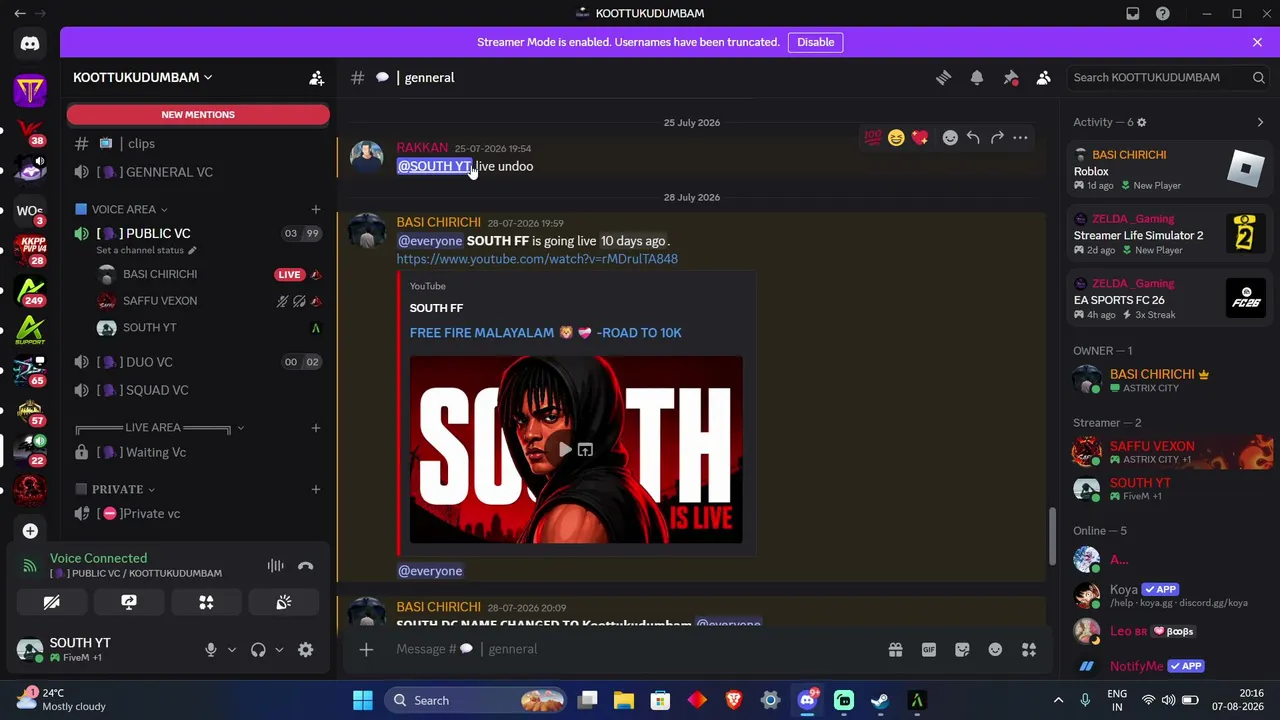Collapse the PRIVATE category
This screenshot has width=1280, height=720.
click(x=117, y=490)
